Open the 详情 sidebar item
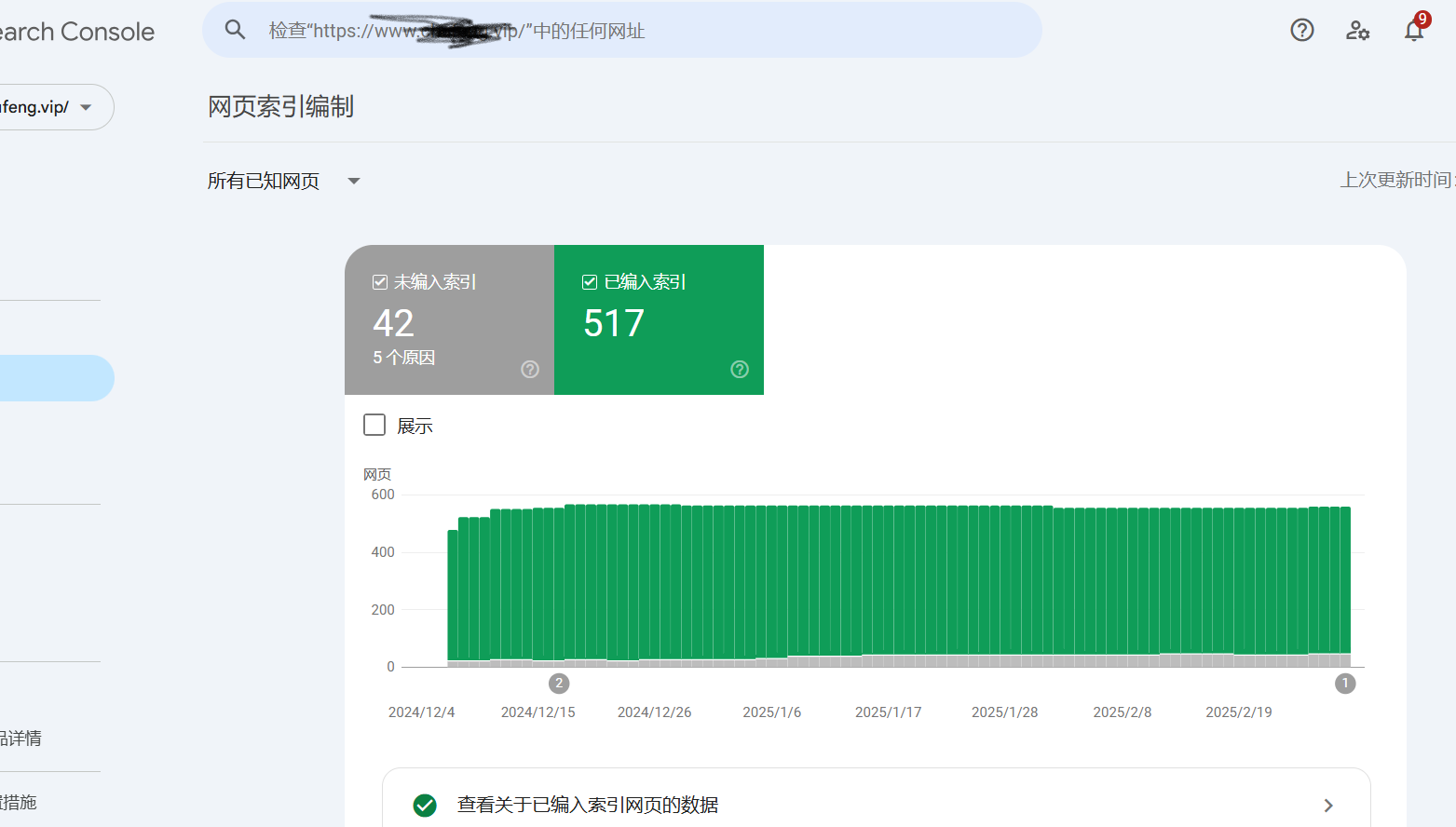Screen dimensions: 1456x827 20,739
